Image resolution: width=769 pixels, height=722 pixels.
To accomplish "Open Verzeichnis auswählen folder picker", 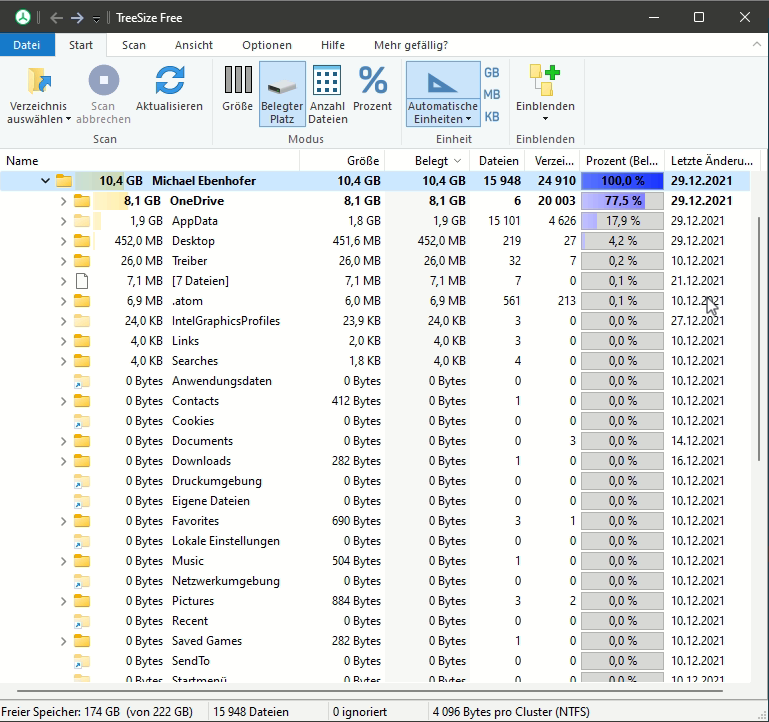I will 39,95.
